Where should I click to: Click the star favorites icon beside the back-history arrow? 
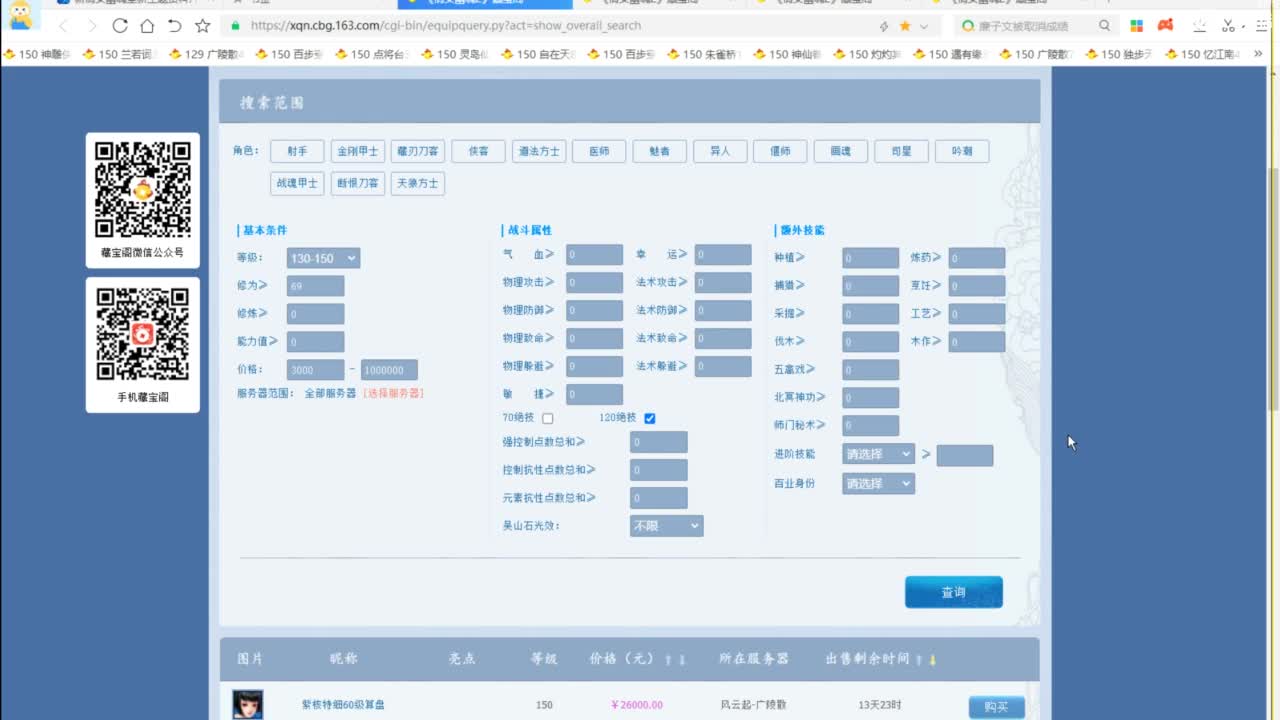[x=202, y=26]
